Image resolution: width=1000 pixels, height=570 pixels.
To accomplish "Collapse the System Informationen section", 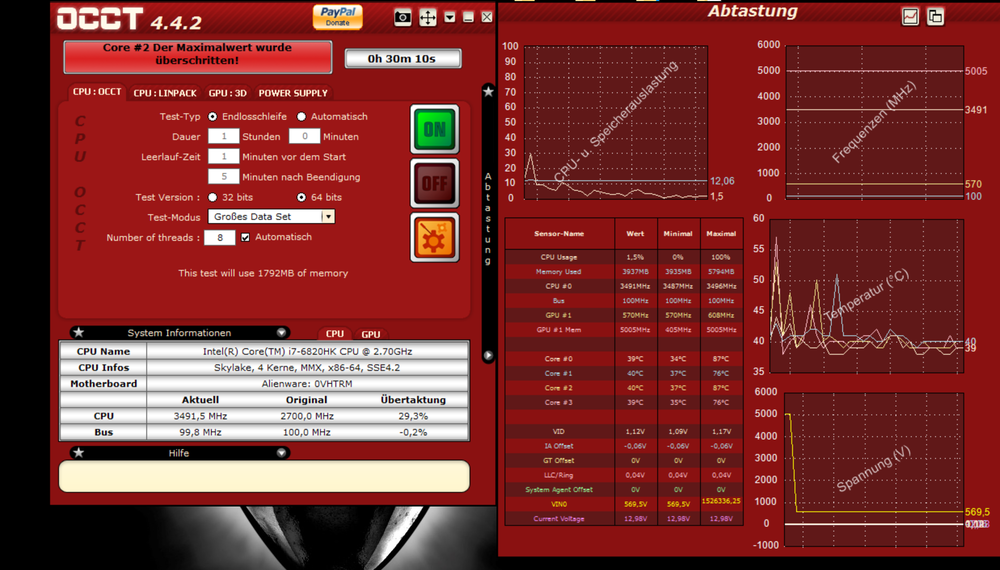I will [x=282, y=333].
